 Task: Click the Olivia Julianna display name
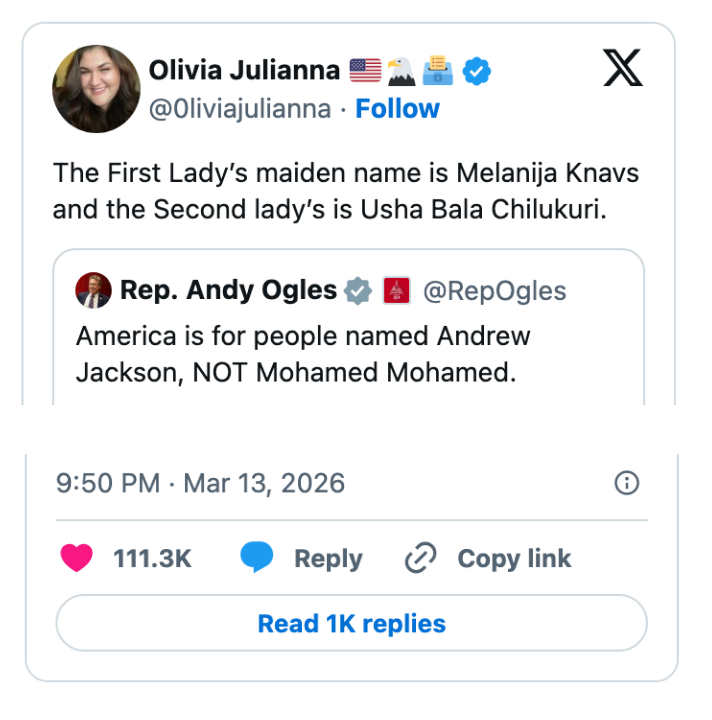244,70
